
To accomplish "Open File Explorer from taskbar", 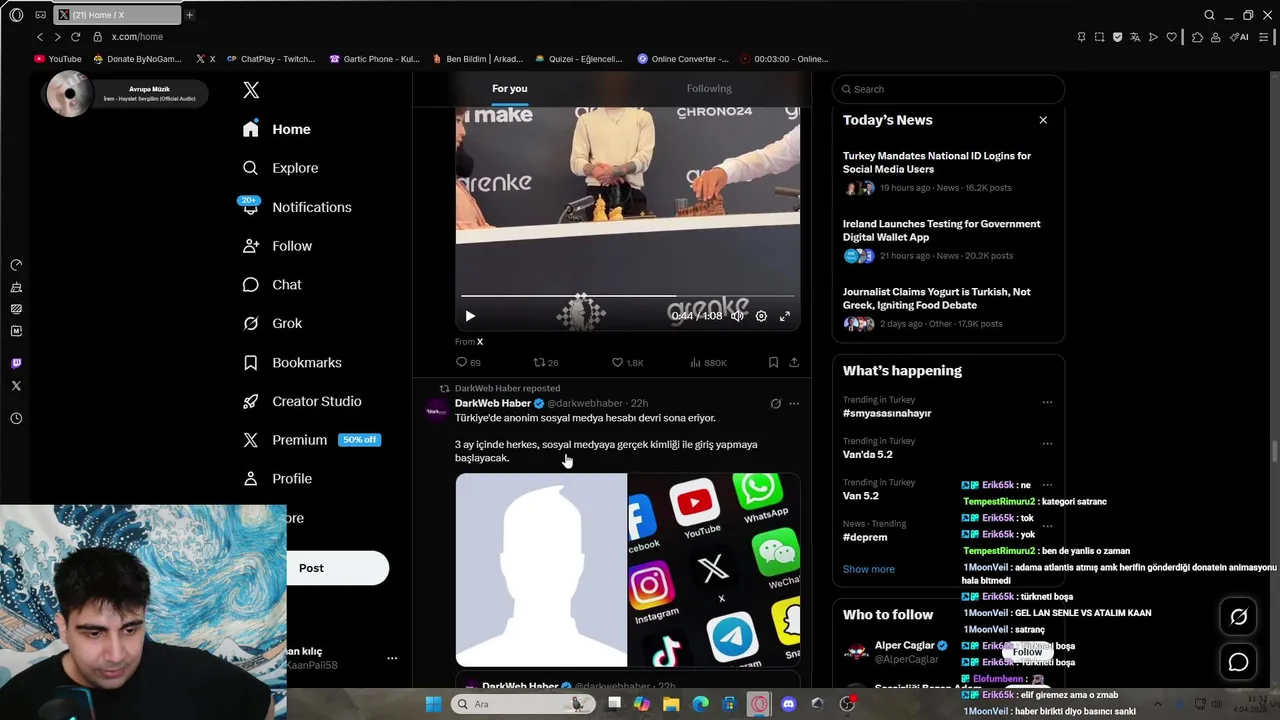I will click(x=671, y=704).
